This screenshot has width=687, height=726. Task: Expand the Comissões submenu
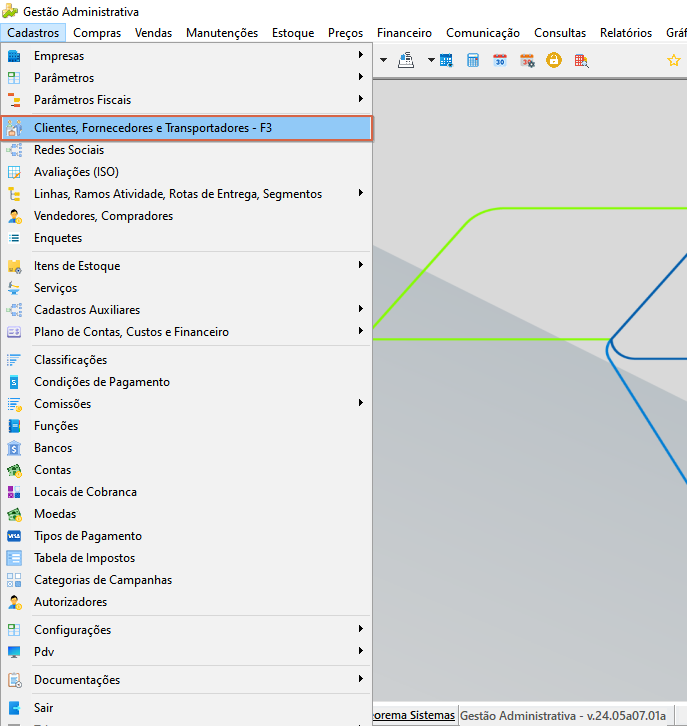(187, 404)
